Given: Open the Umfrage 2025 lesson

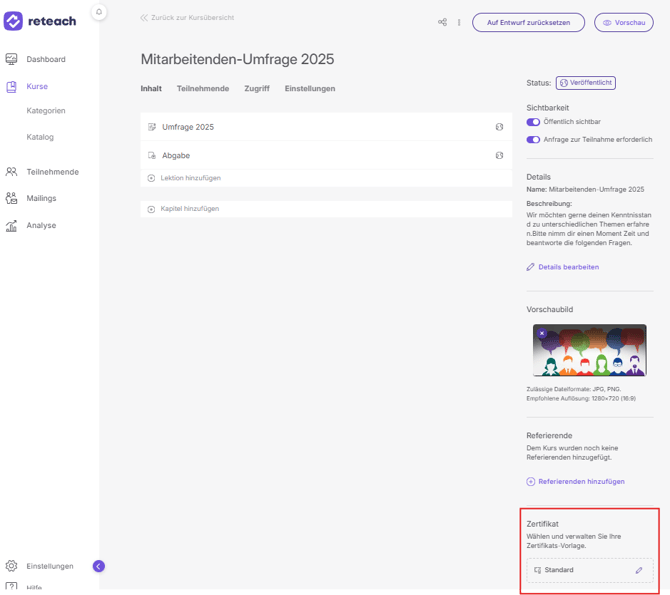Looking at the screenshot, I should coord(326,127).
